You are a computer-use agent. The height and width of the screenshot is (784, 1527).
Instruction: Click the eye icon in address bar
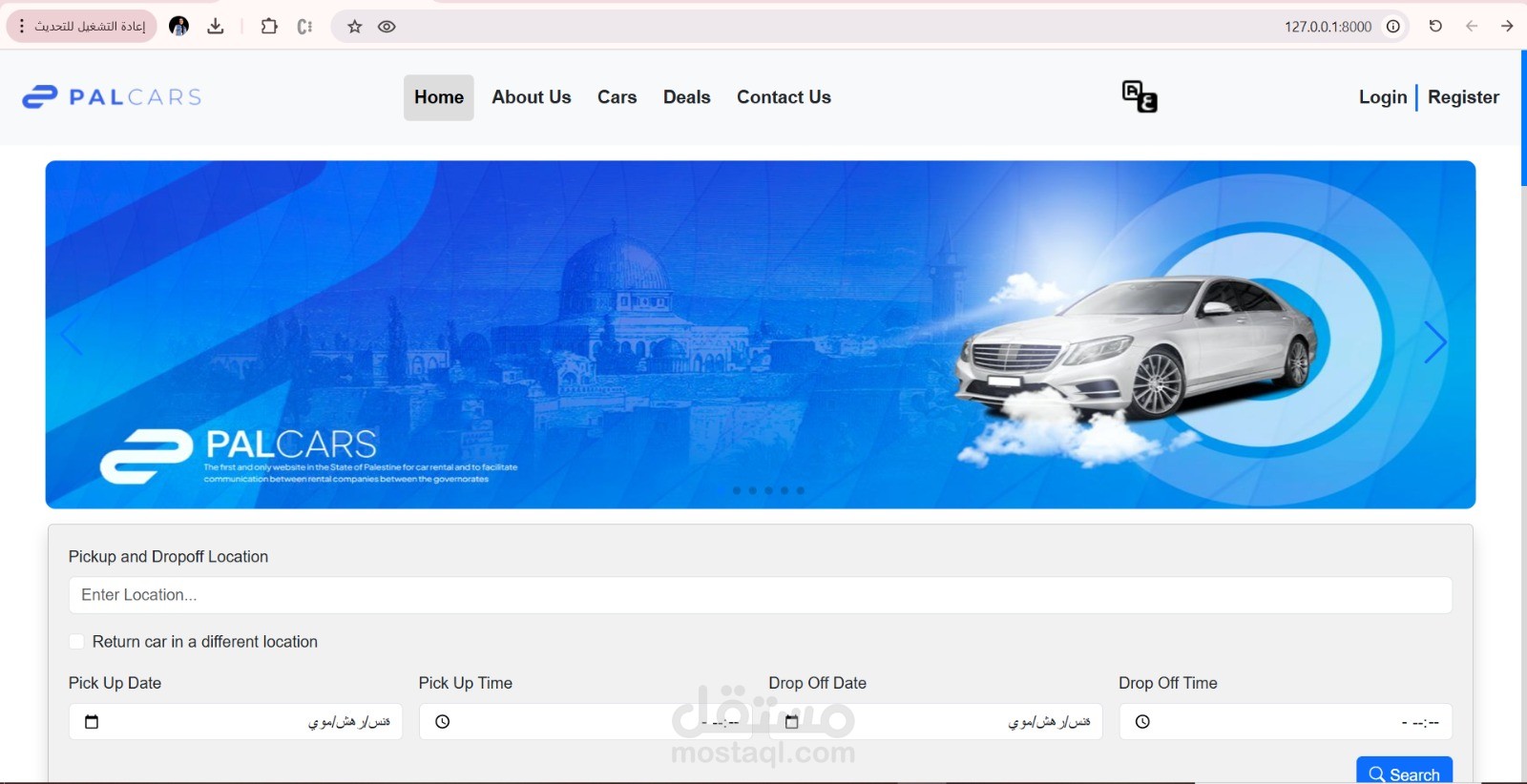point(387,27)
